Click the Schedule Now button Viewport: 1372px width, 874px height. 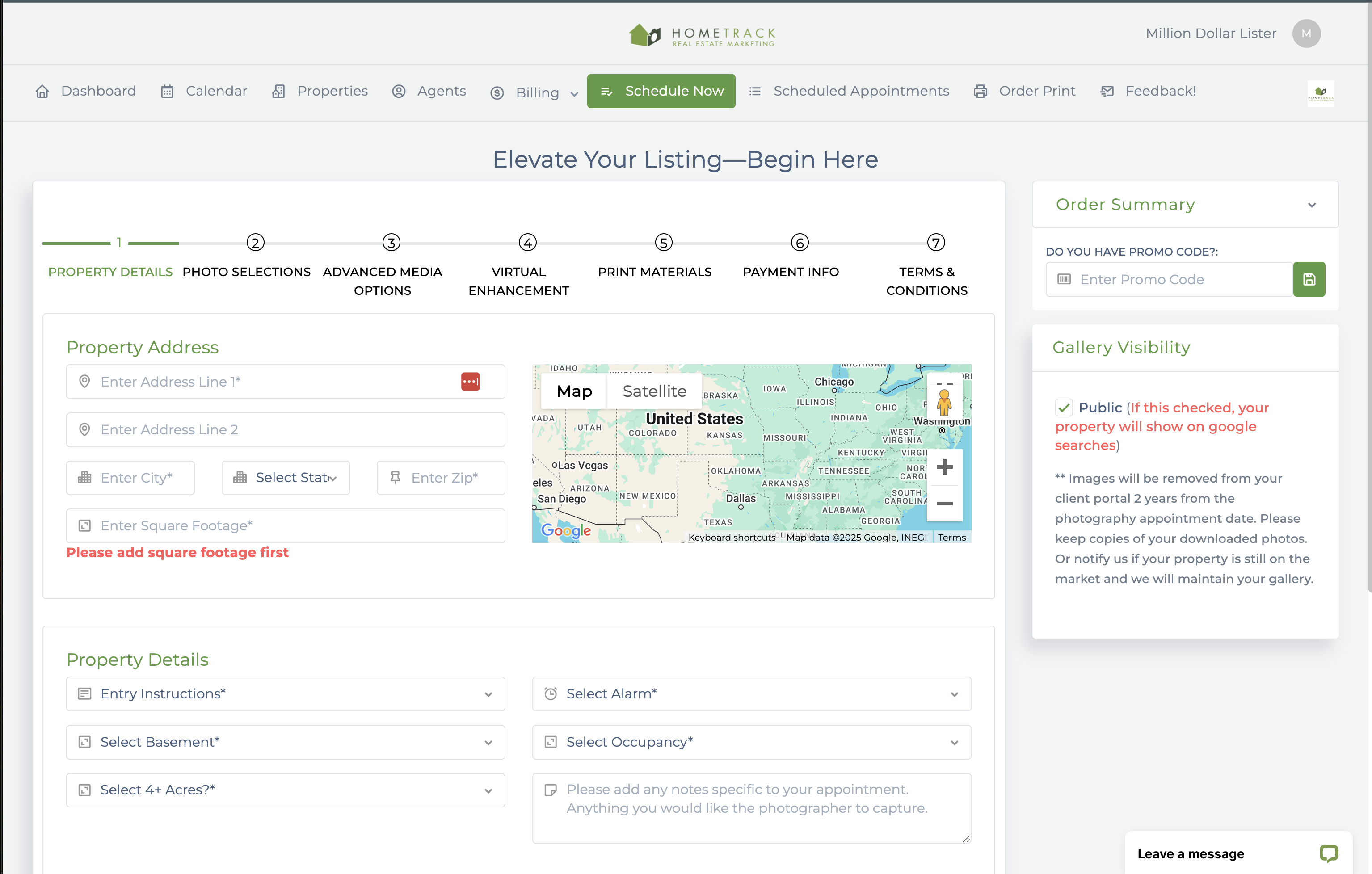[x=661, y=91]
